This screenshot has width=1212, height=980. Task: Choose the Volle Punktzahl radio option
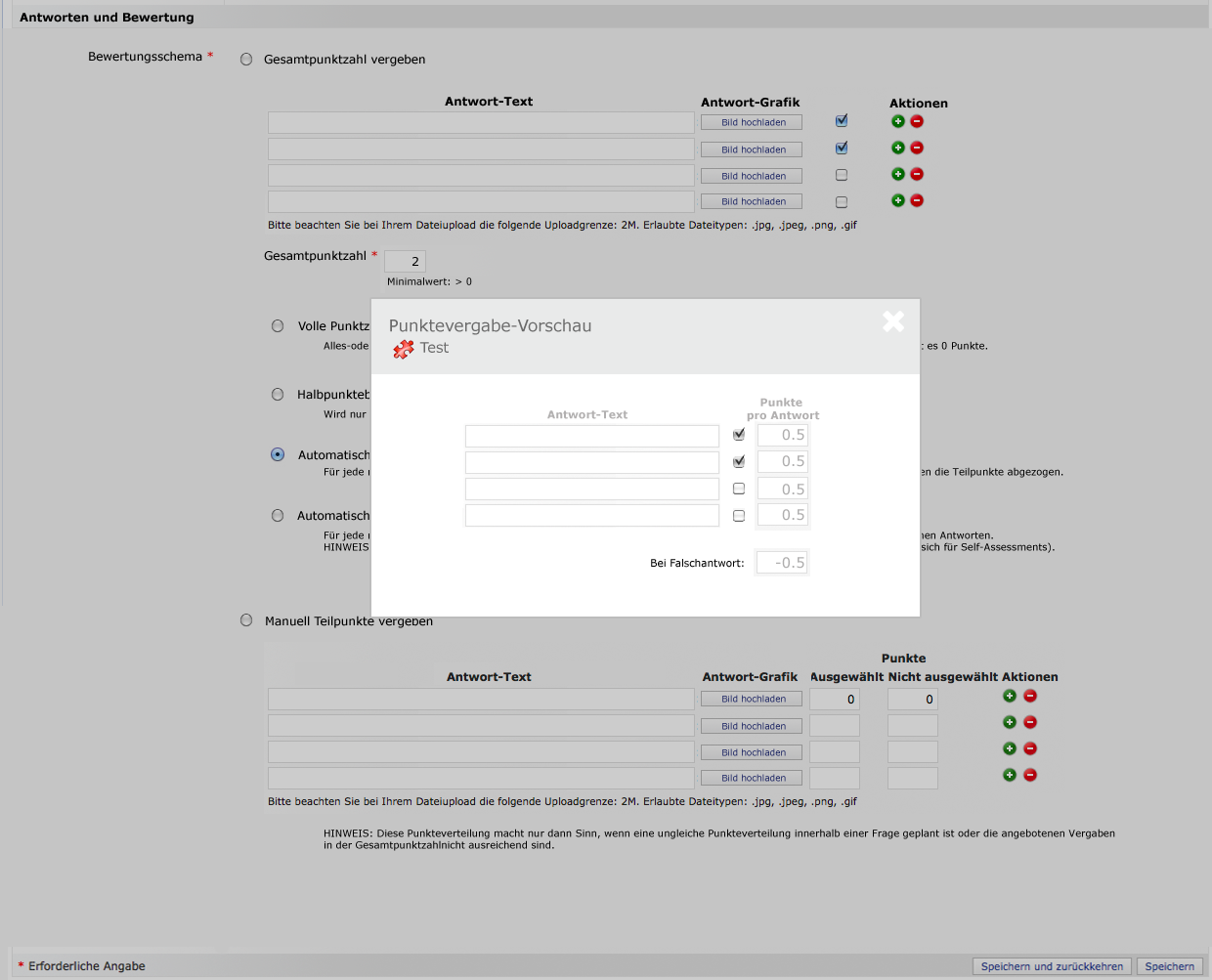click(x=278, y=326)
